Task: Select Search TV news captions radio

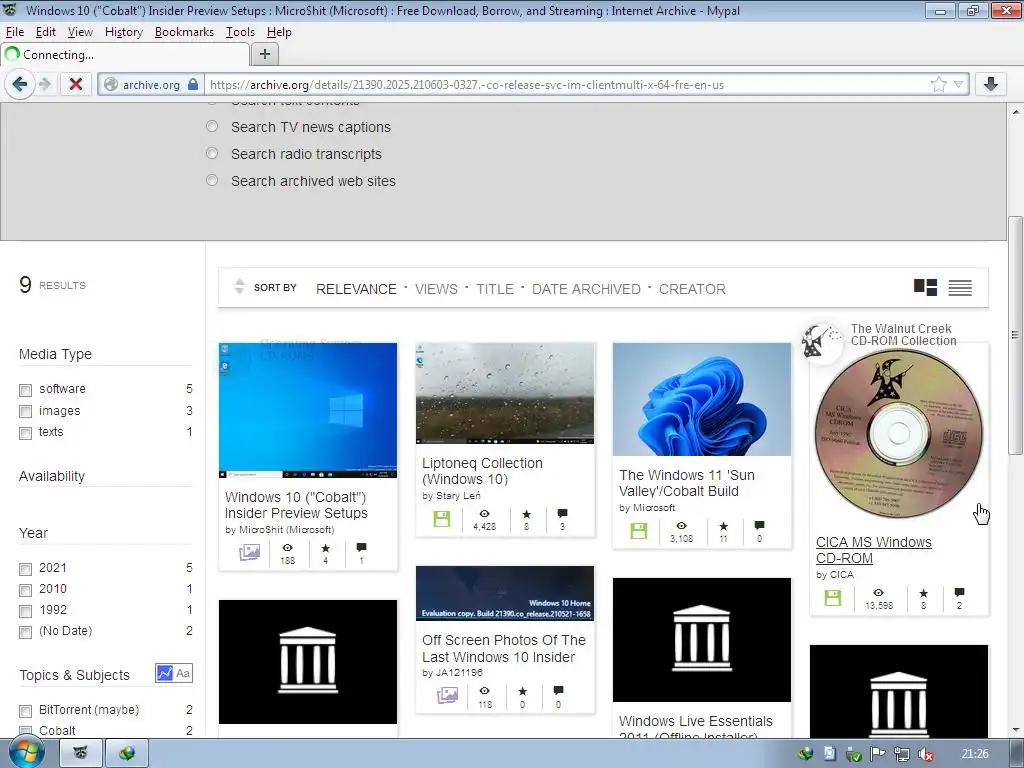Action: click(x=212, y=126)
